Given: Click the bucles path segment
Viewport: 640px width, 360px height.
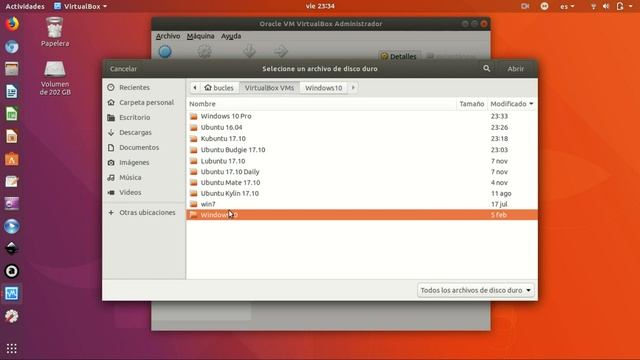Looking at the screenshot, I should tap(219, 88).
